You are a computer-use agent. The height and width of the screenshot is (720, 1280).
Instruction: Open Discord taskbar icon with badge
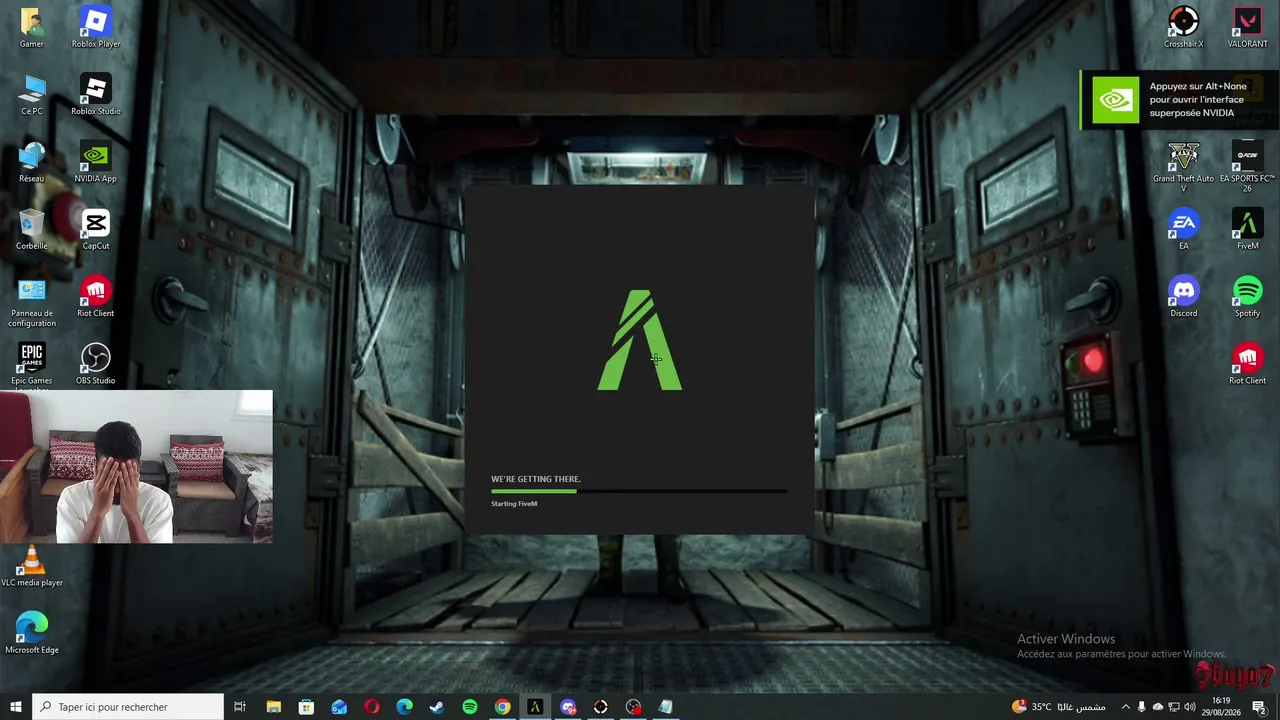[568, 707]
